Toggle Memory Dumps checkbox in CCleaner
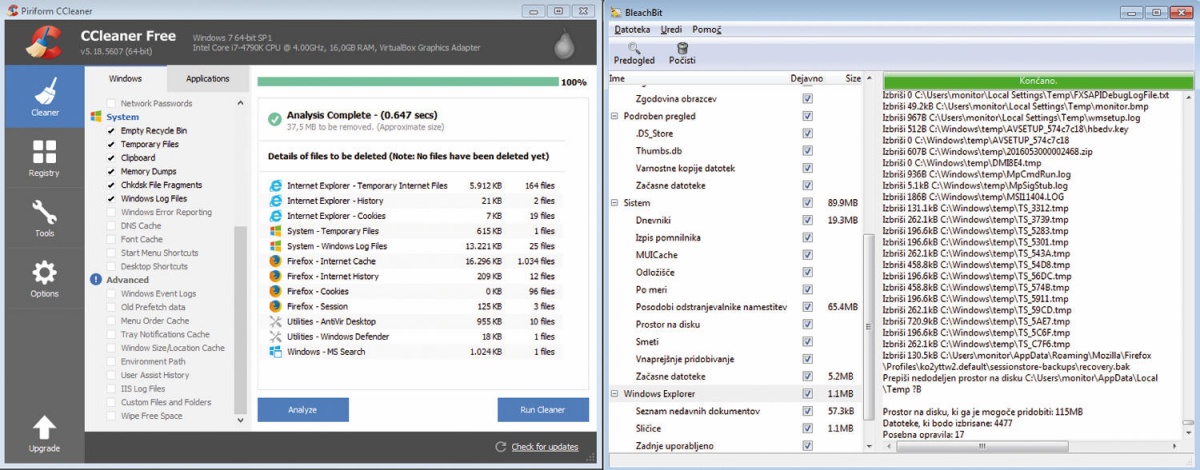The width and height of the screenshot is (1200, 470). coord(112,172)
